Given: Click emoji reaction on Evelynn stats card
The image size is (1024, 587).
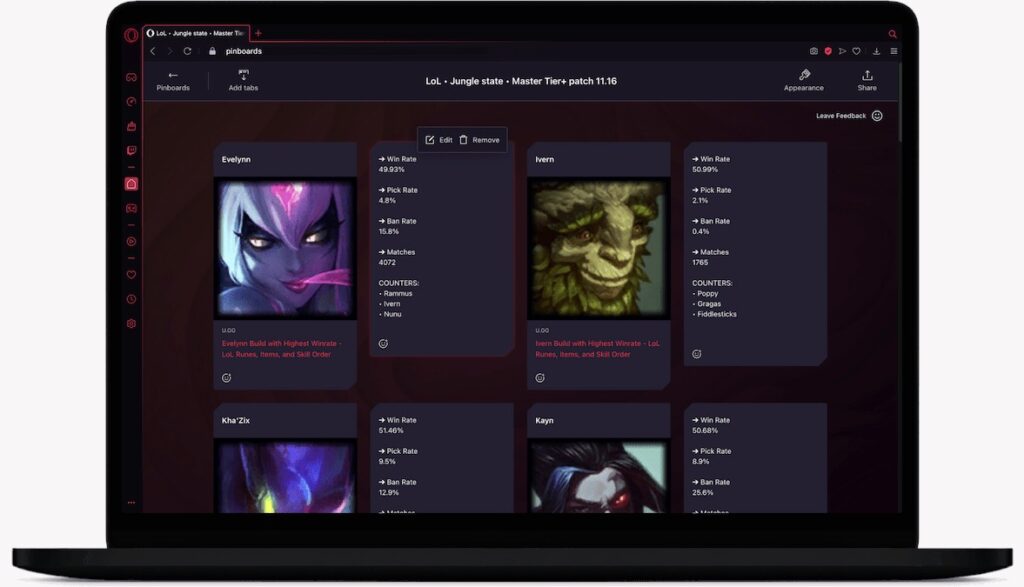Looking at the screenshot, I should point(383,343).
